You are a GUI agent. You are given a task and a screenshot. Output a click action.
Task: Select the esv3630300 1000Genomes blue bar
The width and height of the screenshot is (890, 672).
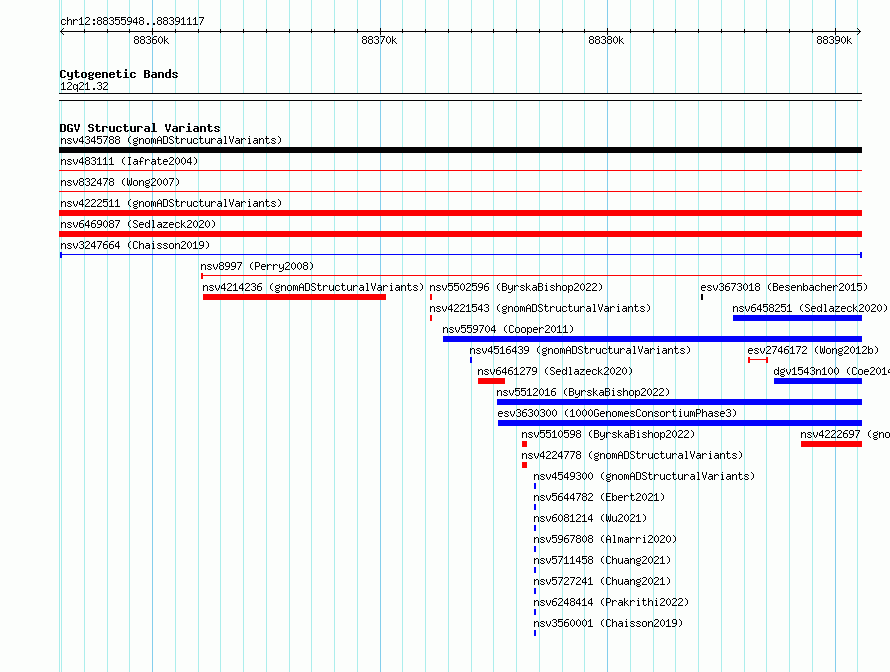680,423
